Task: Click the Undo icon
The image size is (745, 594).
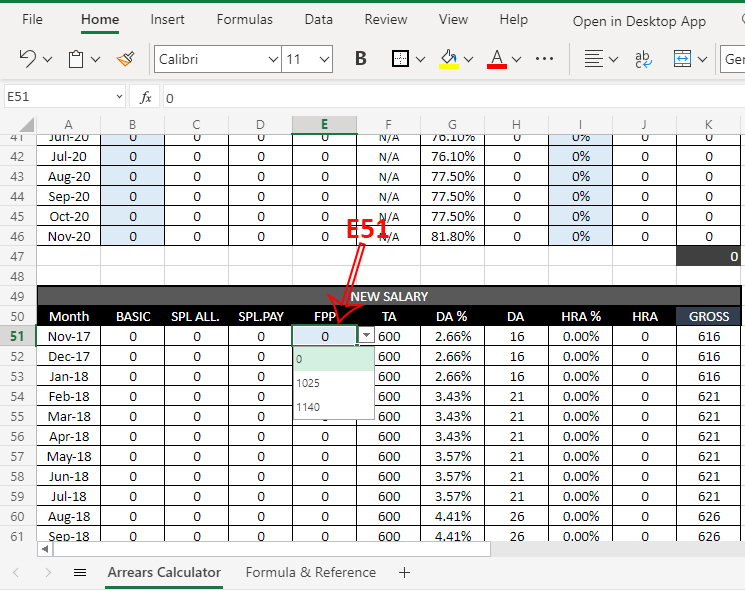Action: point(27,59)
